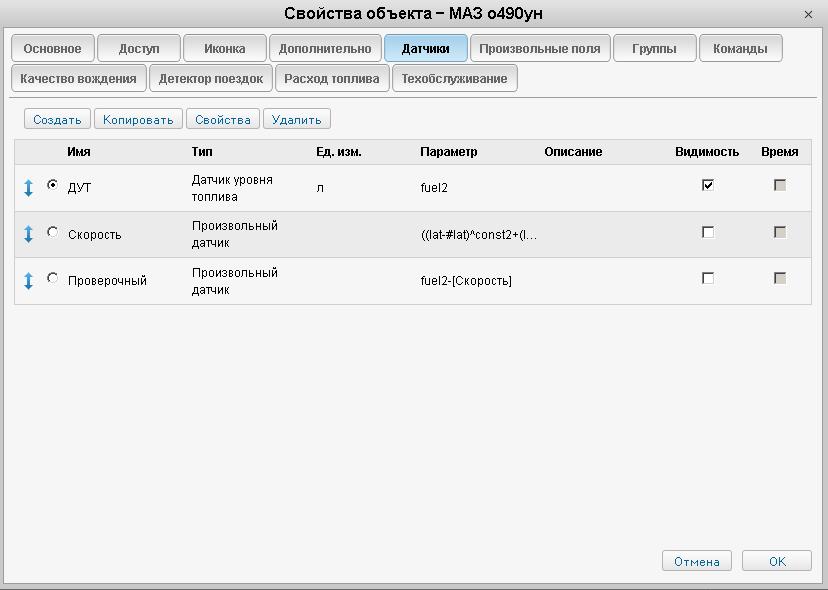Screen dimensions: 828x590
Task: Enable visibility checkbox for Скорость sensor
Action: click(x=708, y=232)
